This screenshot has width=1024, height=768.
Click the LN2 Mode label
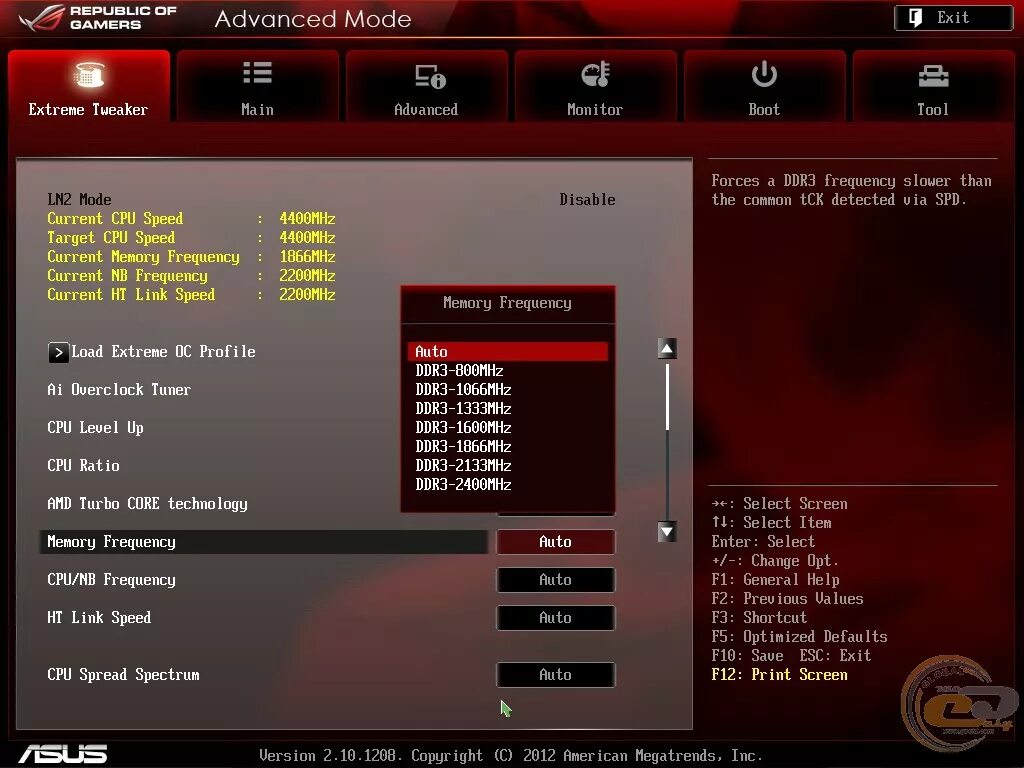coord(79,200)
